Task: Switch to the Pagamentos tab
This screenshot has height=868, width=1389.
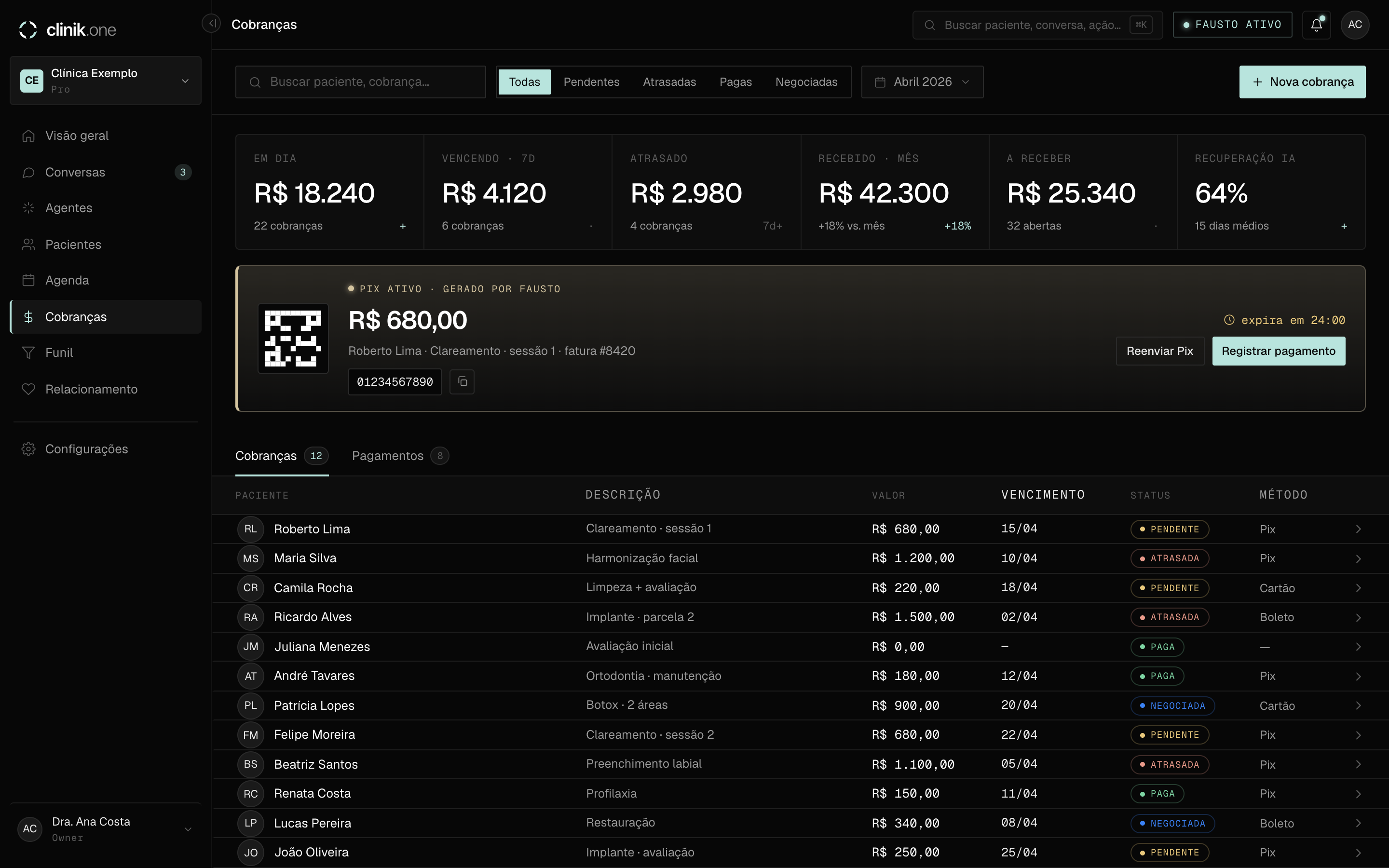Action: (400, 456)
